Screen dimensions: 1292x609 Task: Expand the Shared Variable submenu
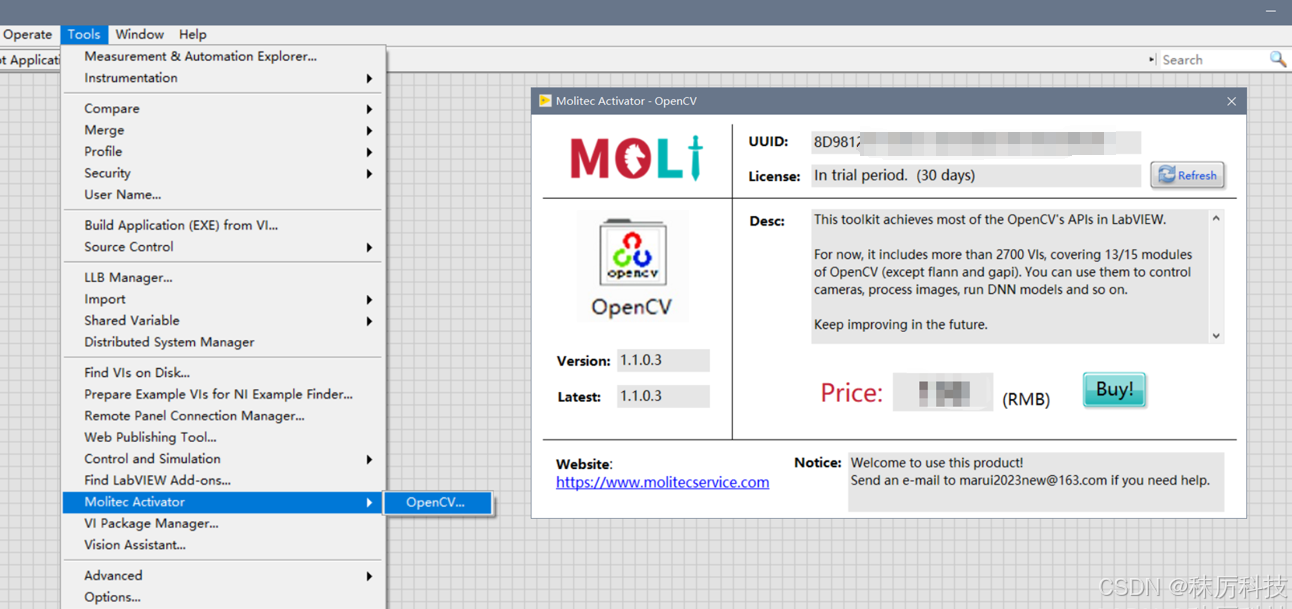tap(223, 320)
